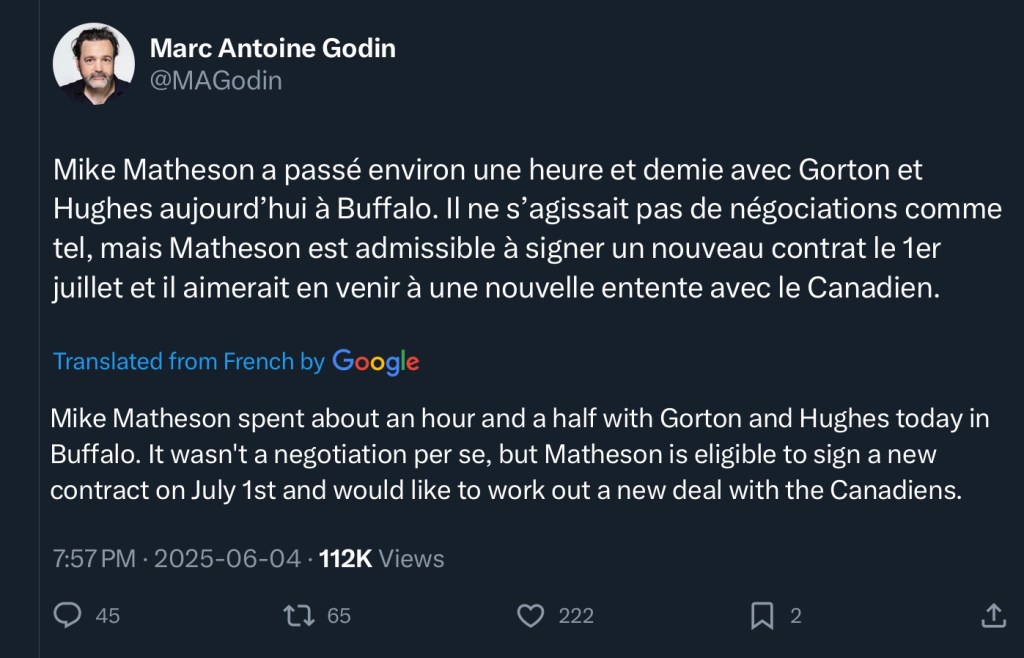
Task: Click the share upload icon
Action: pyautogui.click(x=993, y=615)
